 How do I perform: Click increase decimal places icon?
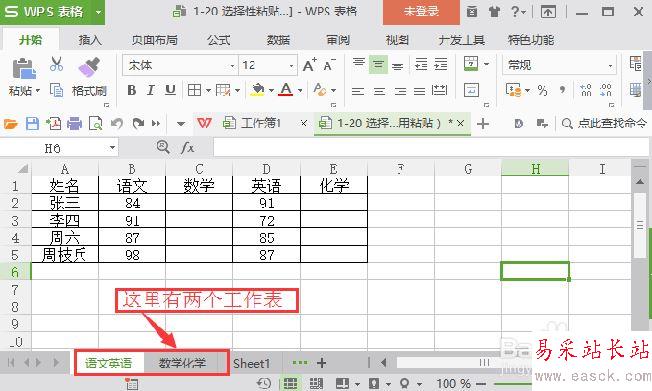point(586,90)
